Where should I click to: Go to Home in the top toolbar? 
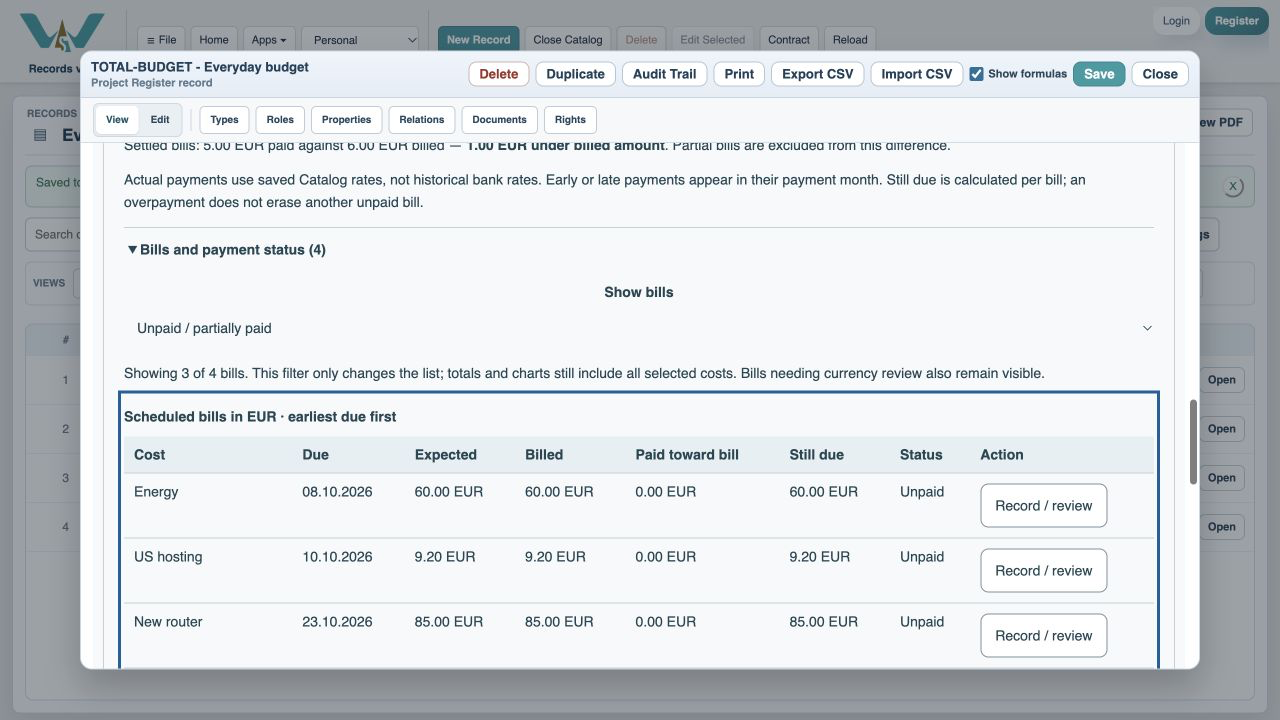click(214, 40)
